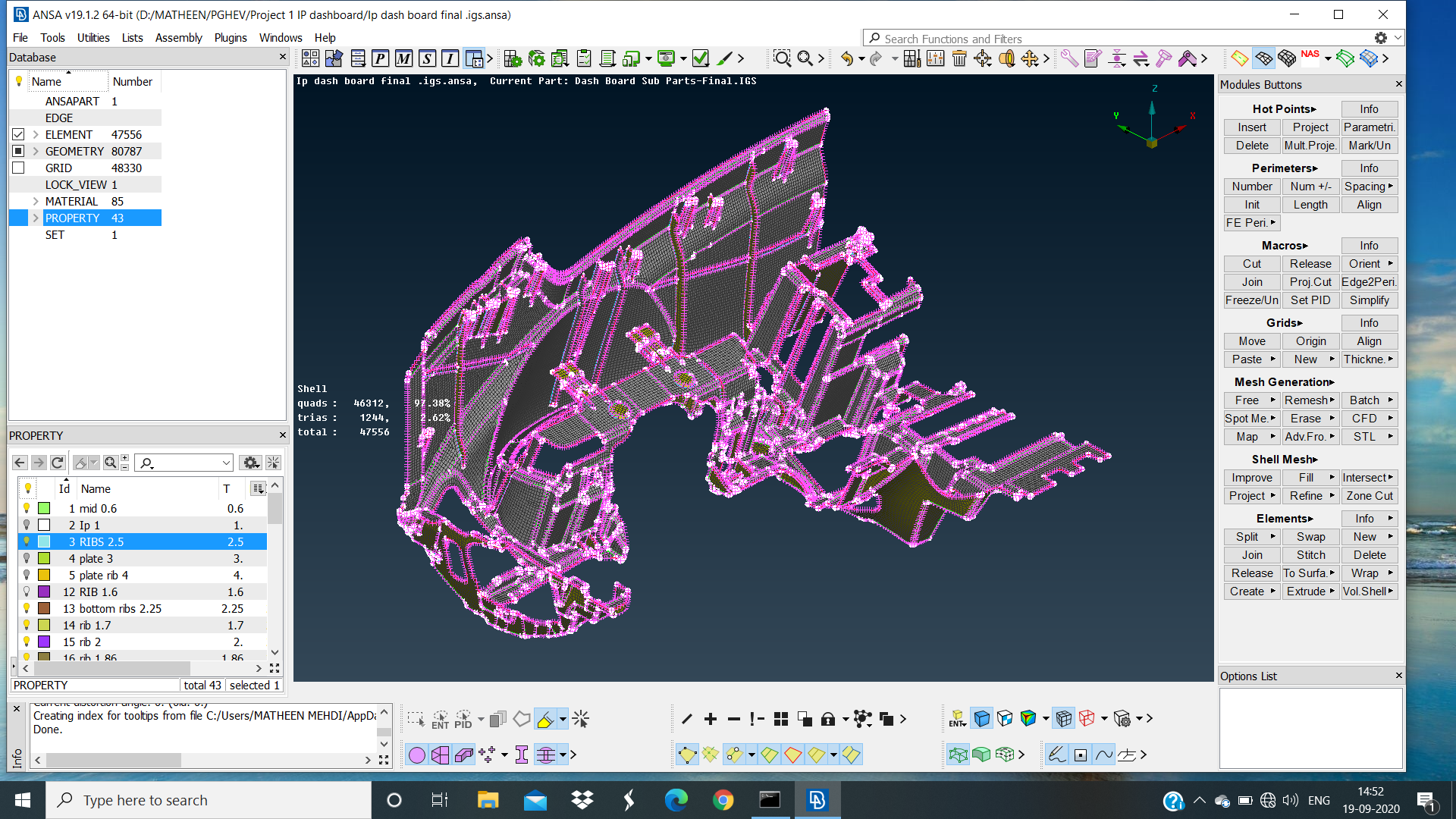Viewport: 1456px width, 819px height.
Task: Toggle the GEOMETRY checkbox
Action: pos(17,151)
